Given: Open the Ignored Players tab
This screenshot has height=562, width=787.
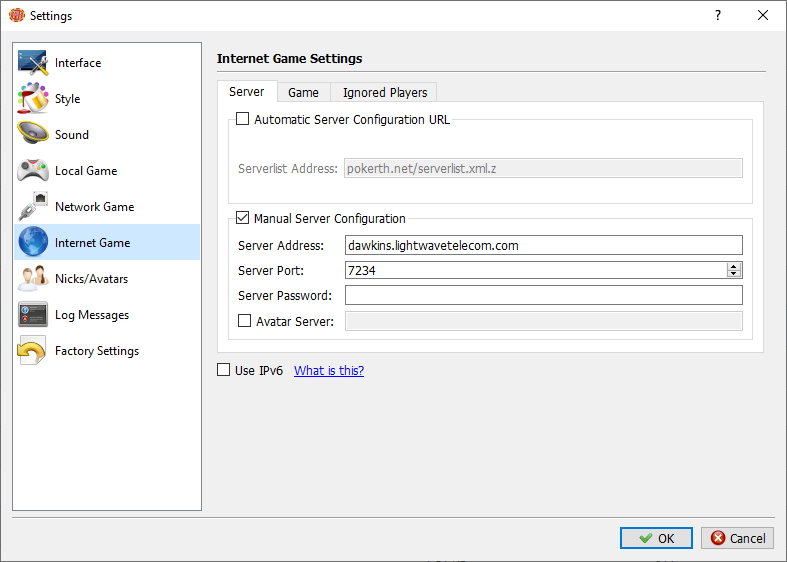Looking at the screenshot, I should (385, 92).
